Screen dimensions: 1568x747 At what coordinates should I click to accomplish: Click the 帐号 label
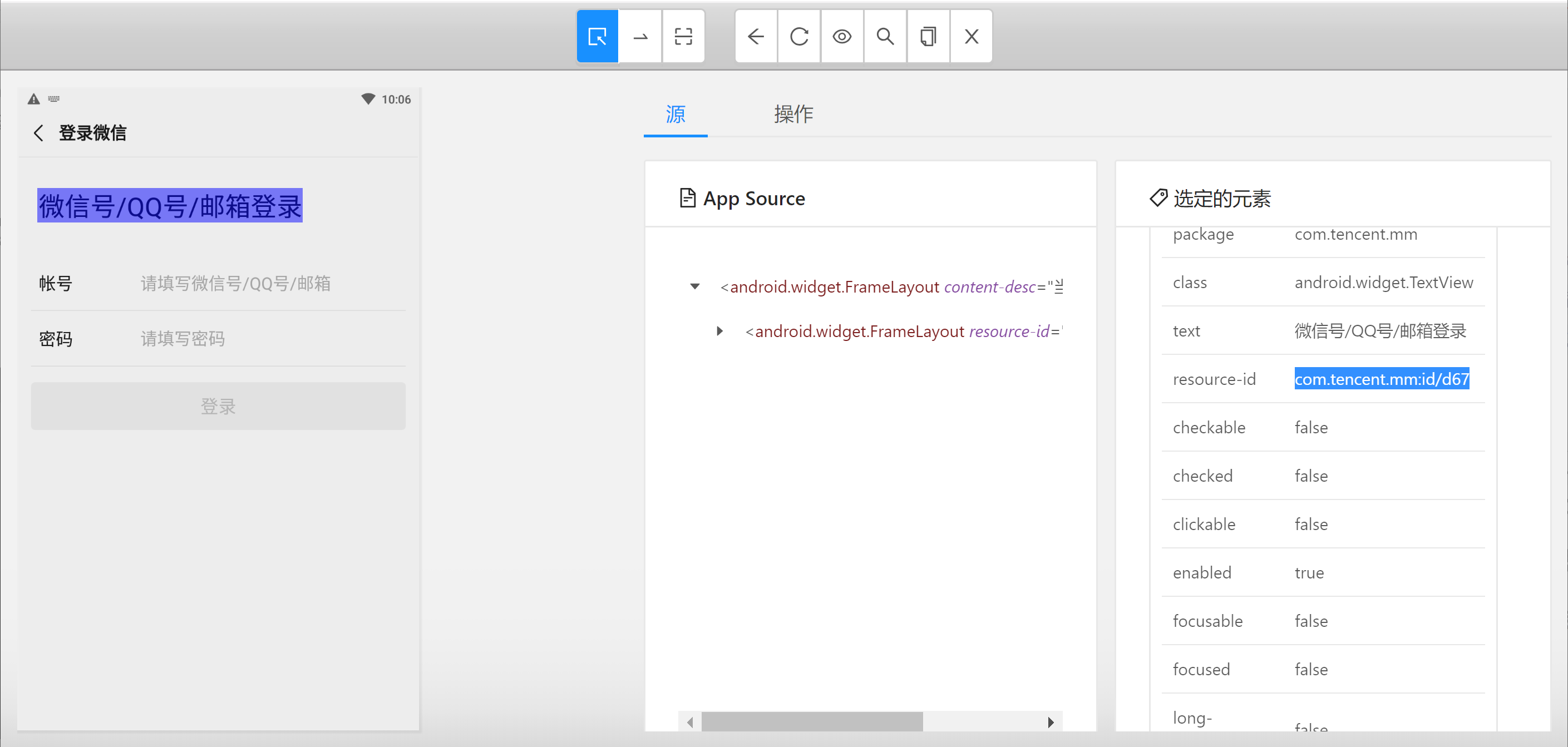pos(56,284)
